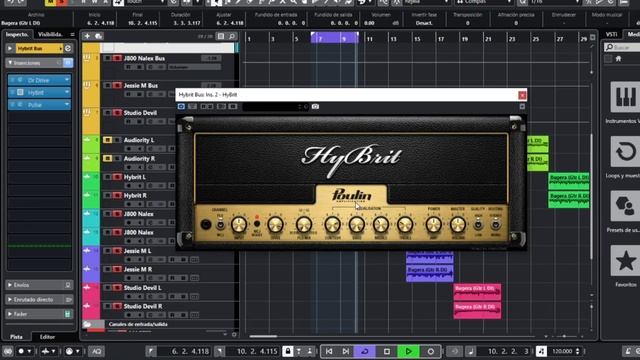
Task: Select the pink Bagera (Gtr L DI) clip
Action: [477, 292]
